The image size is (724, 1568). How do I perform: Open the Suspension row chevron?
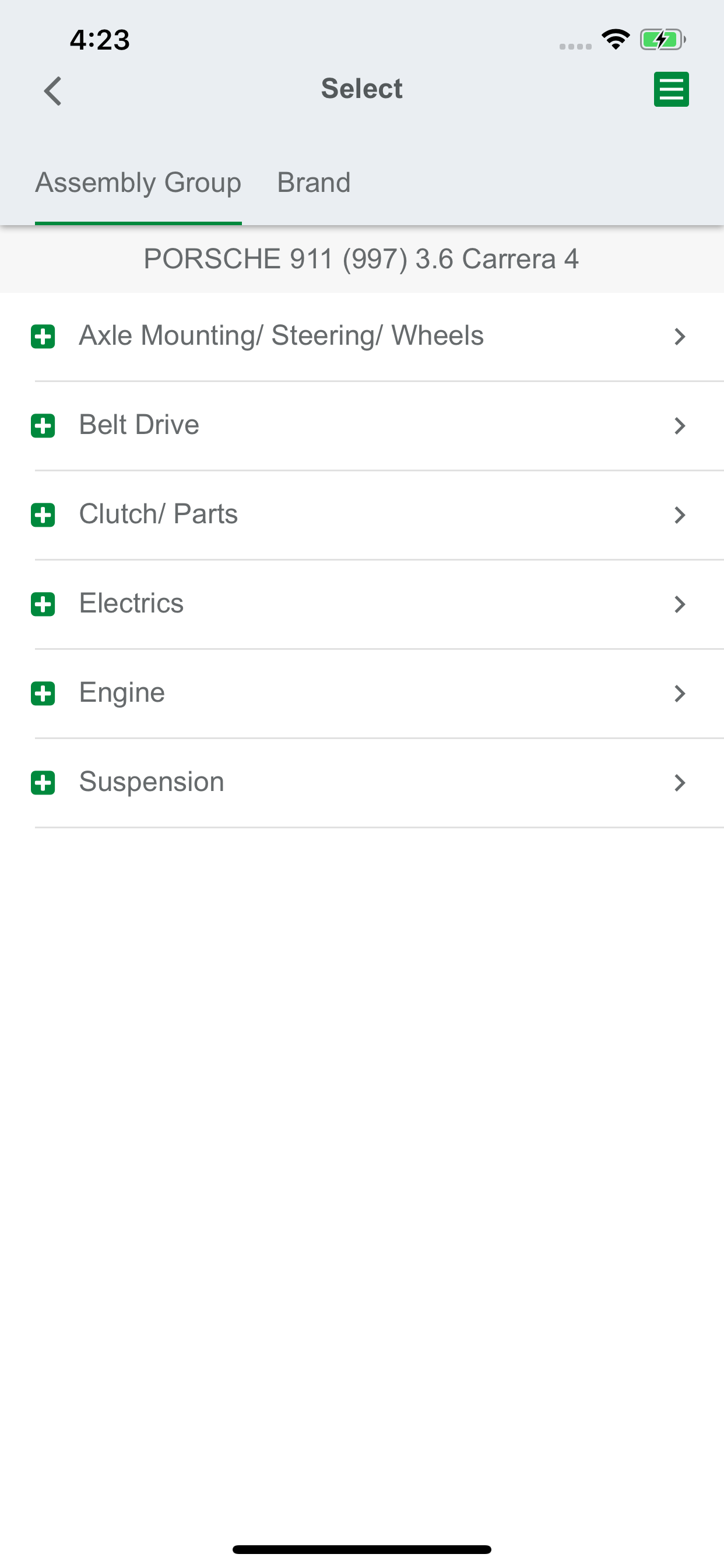coord(680,782)
